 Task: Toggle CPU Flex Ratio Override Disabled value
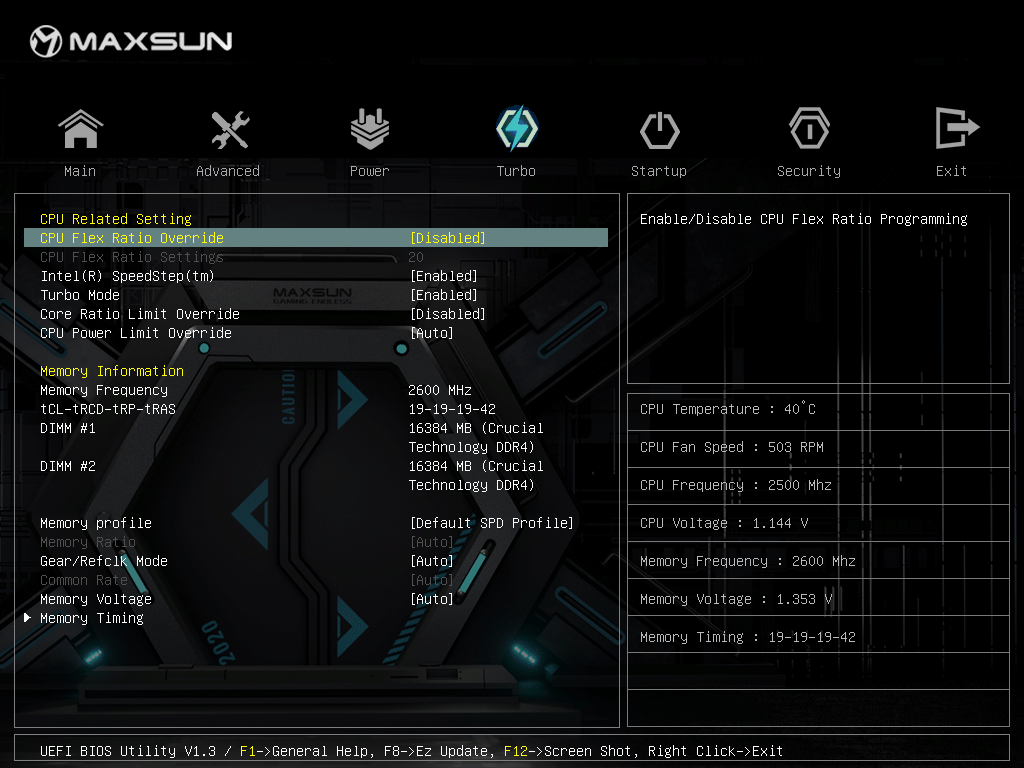pos(448,238)
